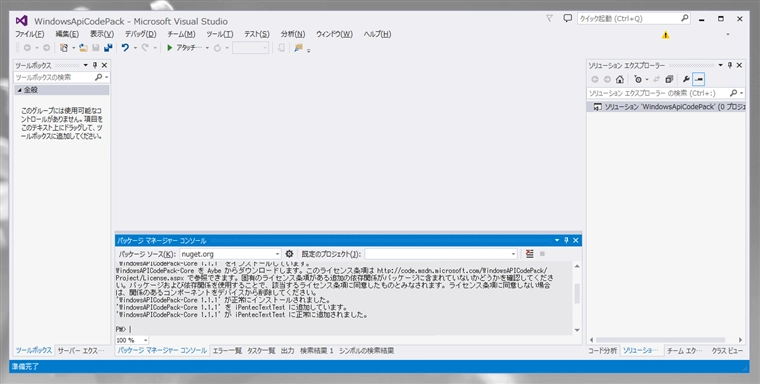Open the 分析(N) menu
760x384 pixels.
[293, 34]
